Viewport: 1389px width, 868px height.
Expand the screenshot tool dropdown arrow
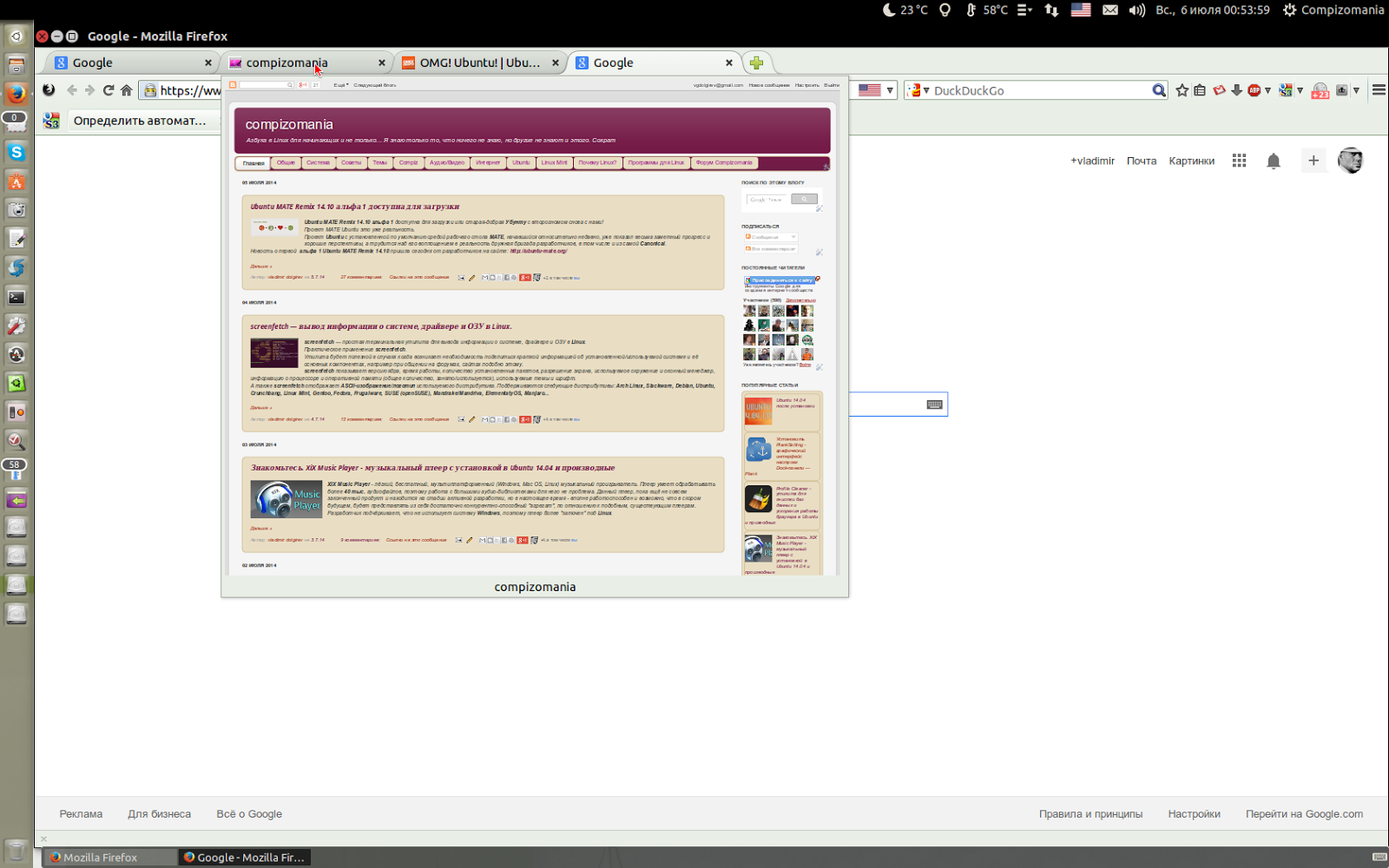click(1356, 90)
